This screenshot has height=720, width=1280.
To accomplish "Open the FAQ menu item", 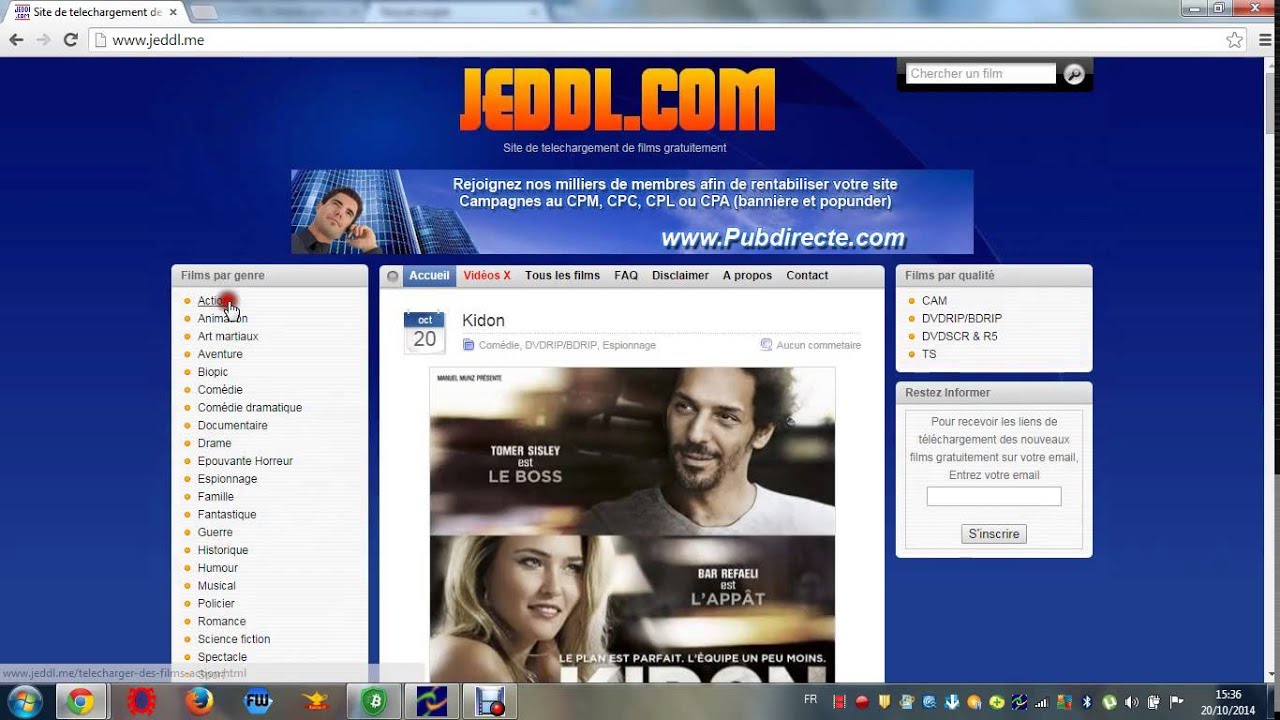I will pyautogui.click(x=626, y=276).
